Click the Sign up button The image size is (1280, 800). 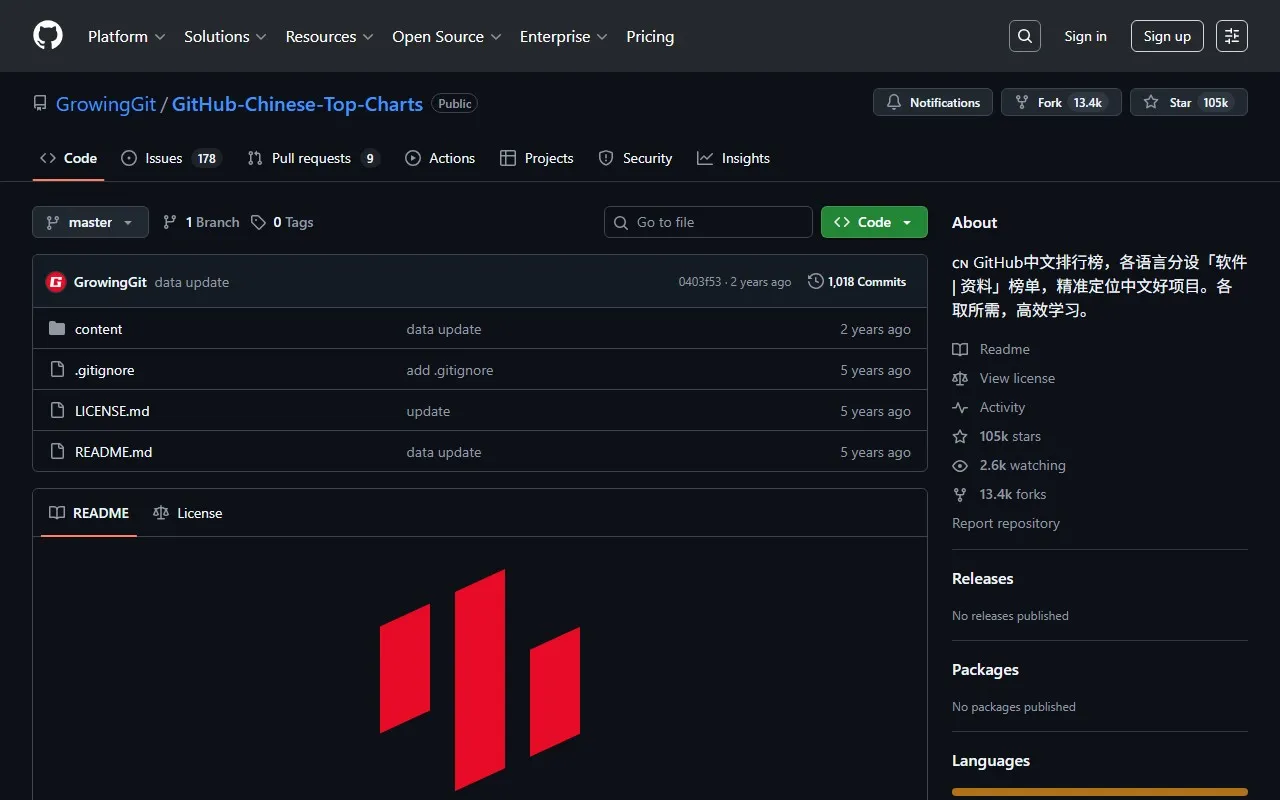(x=1167, y=36)
